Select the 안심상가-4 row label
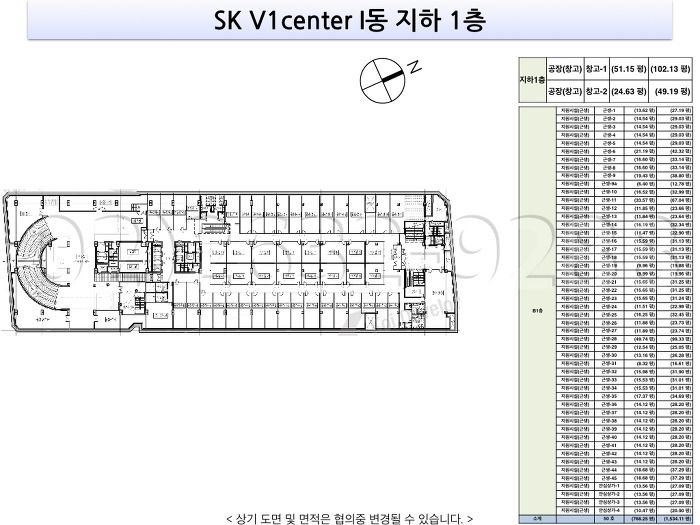Viewport: 700px width, 525px height. (609, 510)
